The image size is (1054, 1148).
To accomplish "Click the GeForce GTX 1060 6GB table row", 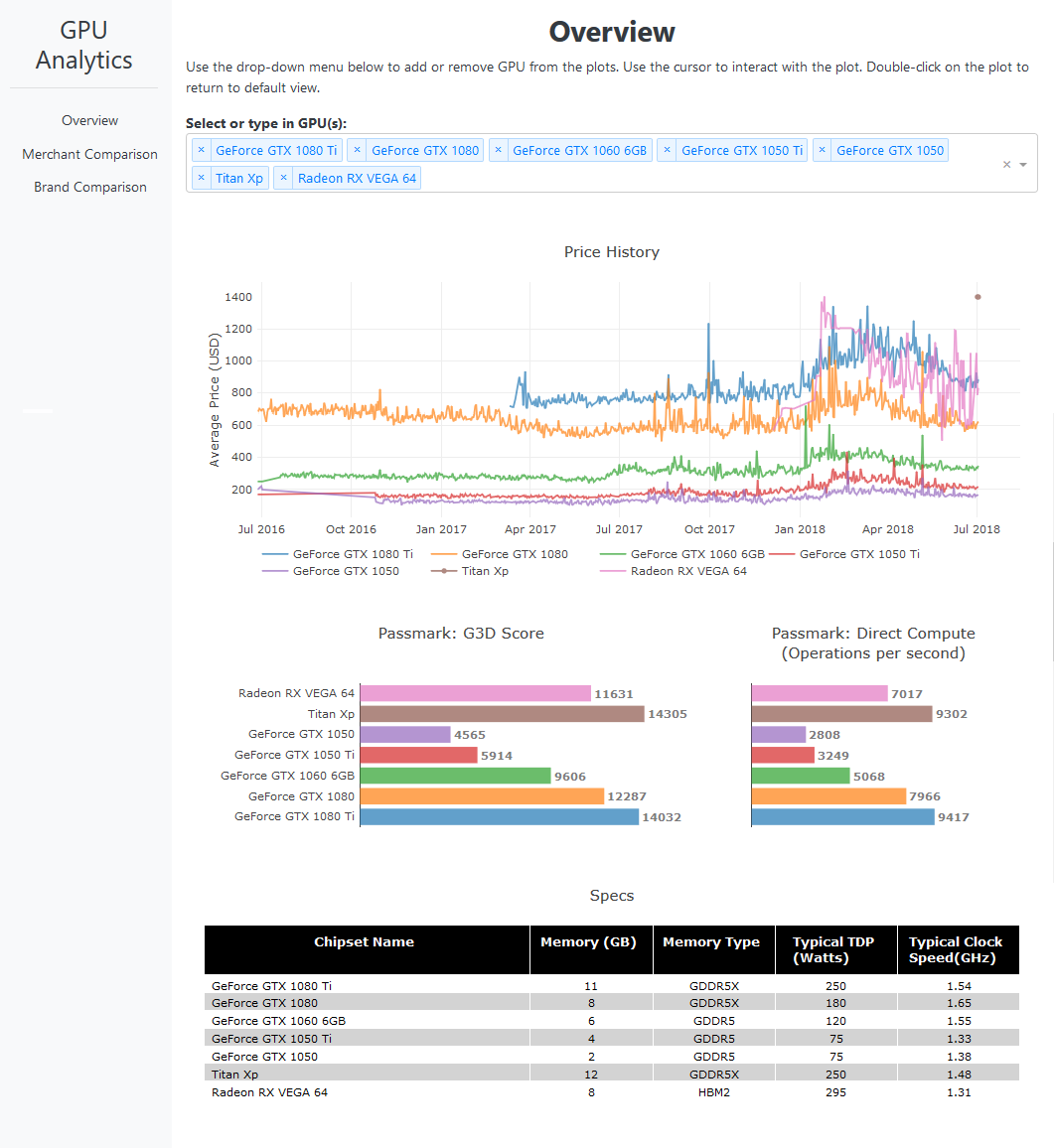I will pos(612,1021).
